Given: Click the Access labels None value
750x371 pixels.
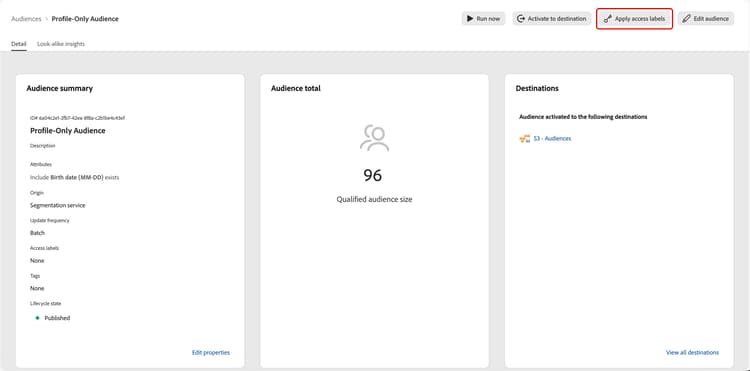Looking at the screenshot, I should (37, 261).
